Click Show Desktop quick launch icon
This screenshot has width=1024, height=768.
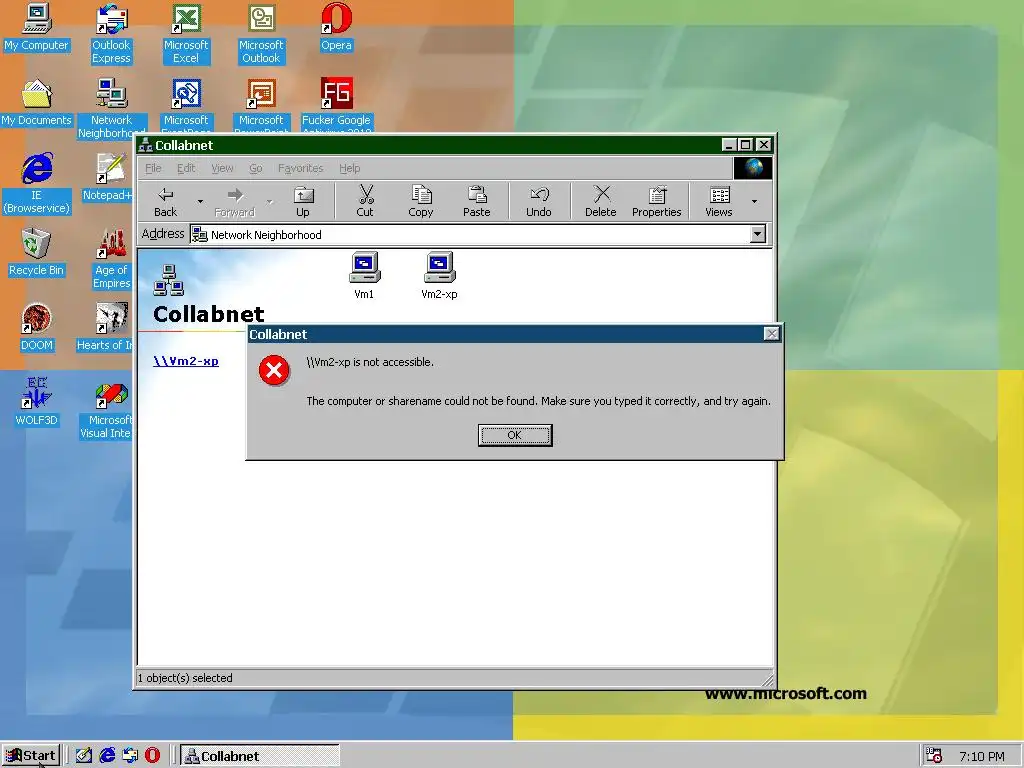tap(84, 756)
